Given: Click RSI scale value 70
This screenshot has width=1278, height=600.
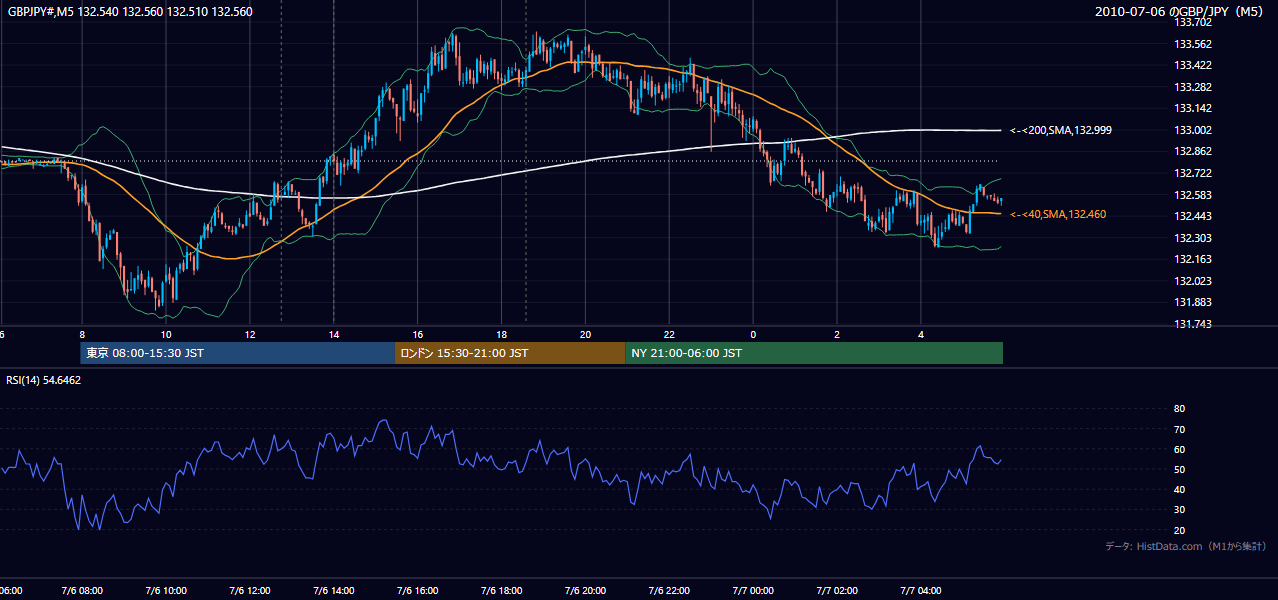Looking at the screenshot, I should 1180,429.
